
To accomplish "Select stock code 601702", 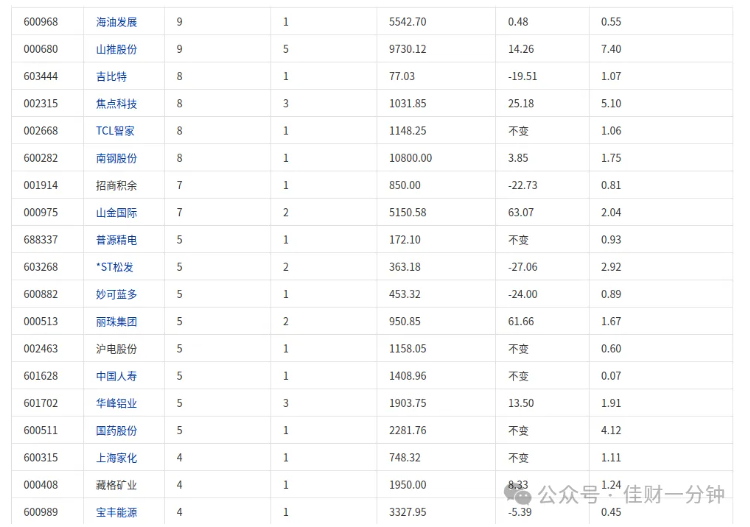I will point(41,404).
